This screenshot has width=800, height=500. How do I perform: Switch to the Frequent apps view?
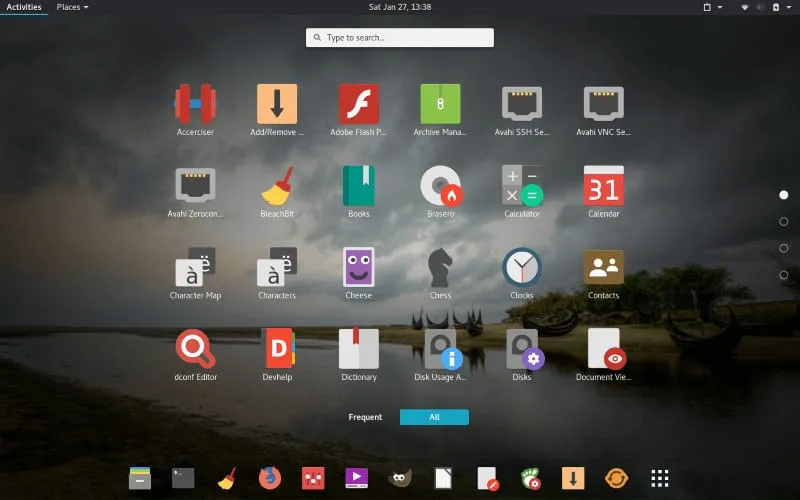365,417
